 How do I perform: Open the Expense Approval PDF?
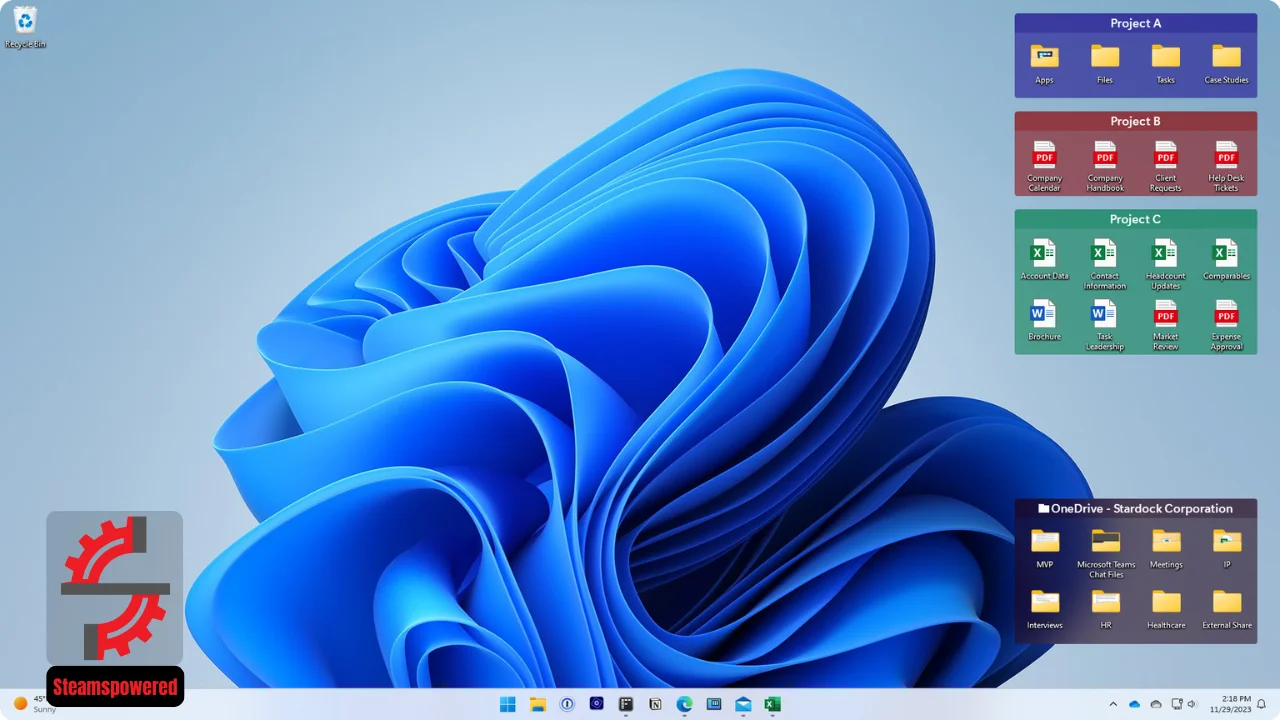(x=1226, y=325)
